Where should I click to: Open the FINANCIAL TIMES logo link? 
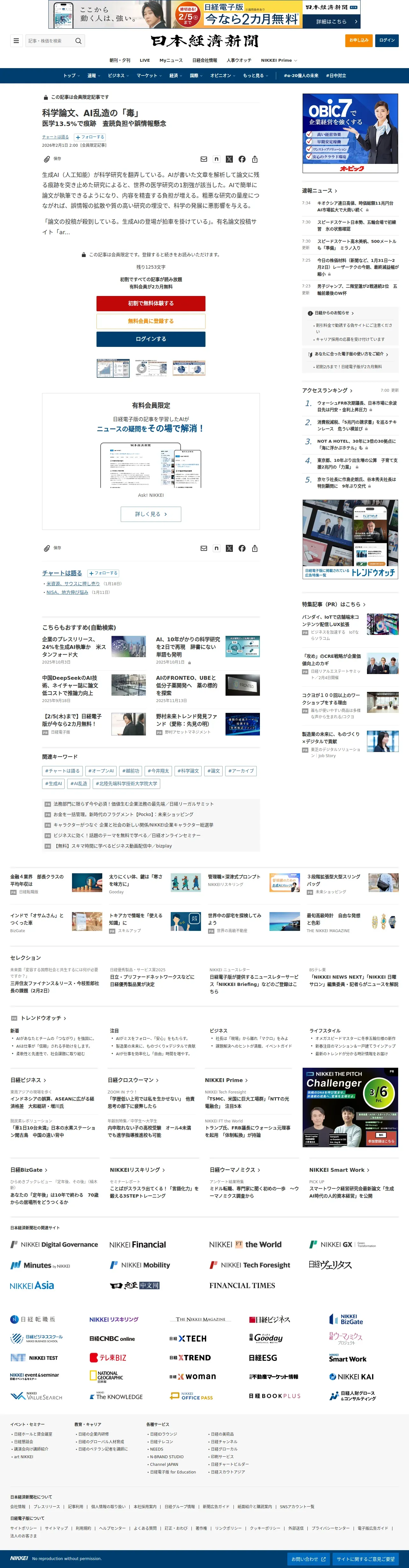point(242,1285)
